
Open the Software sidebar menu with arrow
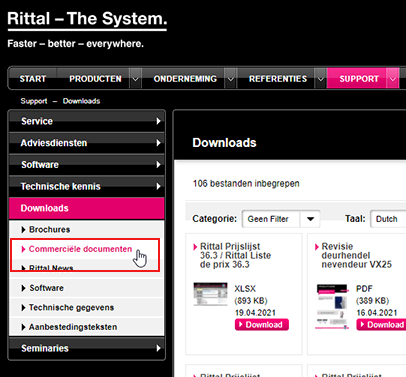coord(87,165)
